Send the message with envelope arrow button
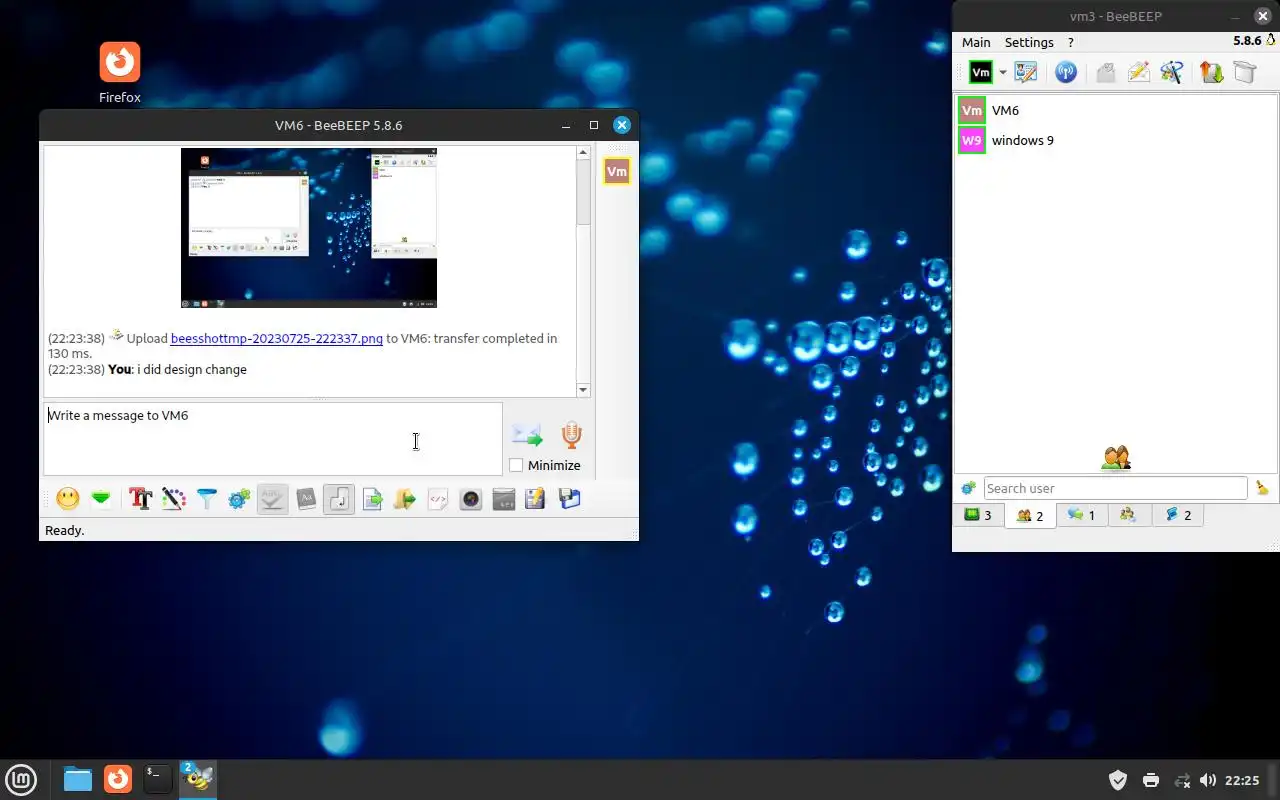1280x800 pixels. coord(527,434)
